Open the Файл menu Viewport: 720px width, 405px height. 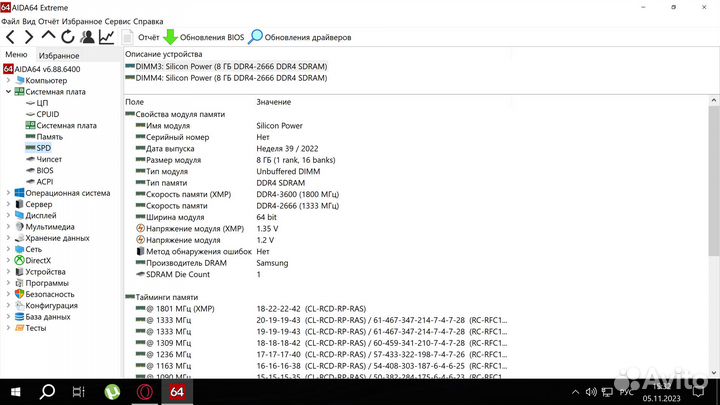10,21
